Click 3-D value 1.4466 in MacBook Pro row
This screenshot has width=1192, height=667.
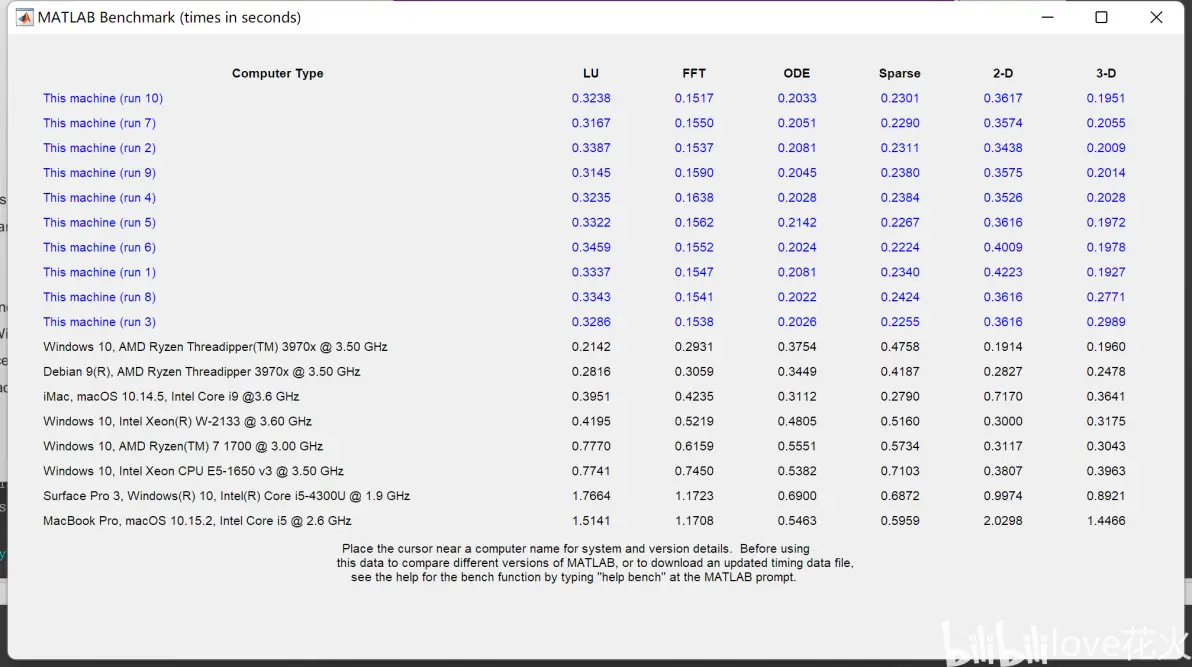(1106, 521)
